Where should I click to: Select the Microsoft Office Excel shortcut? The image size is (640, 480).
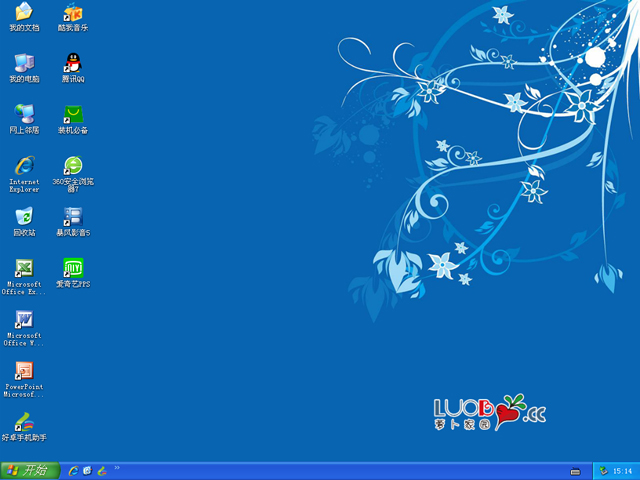point(24,276)
